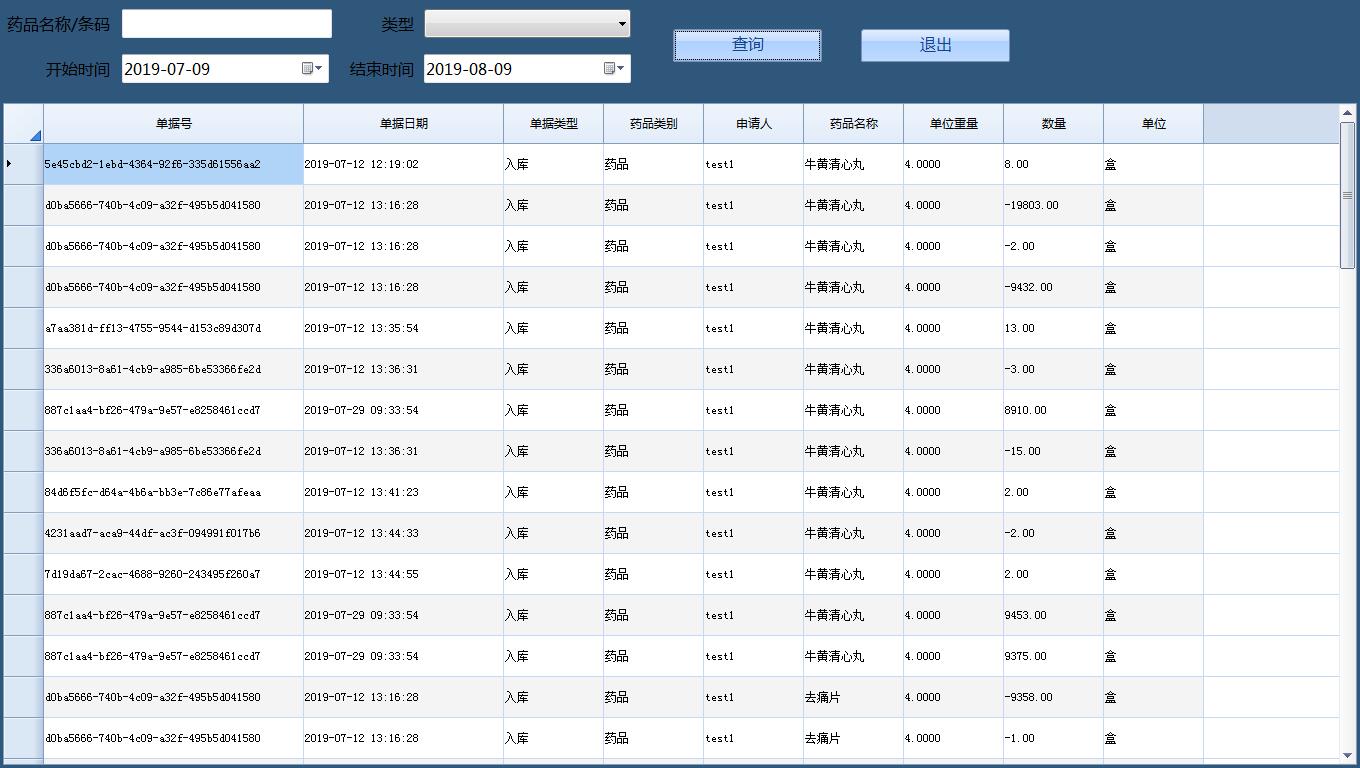Select cell with quantity 8910.00
Screen dimensions: 1360x768
[1052, 410]
